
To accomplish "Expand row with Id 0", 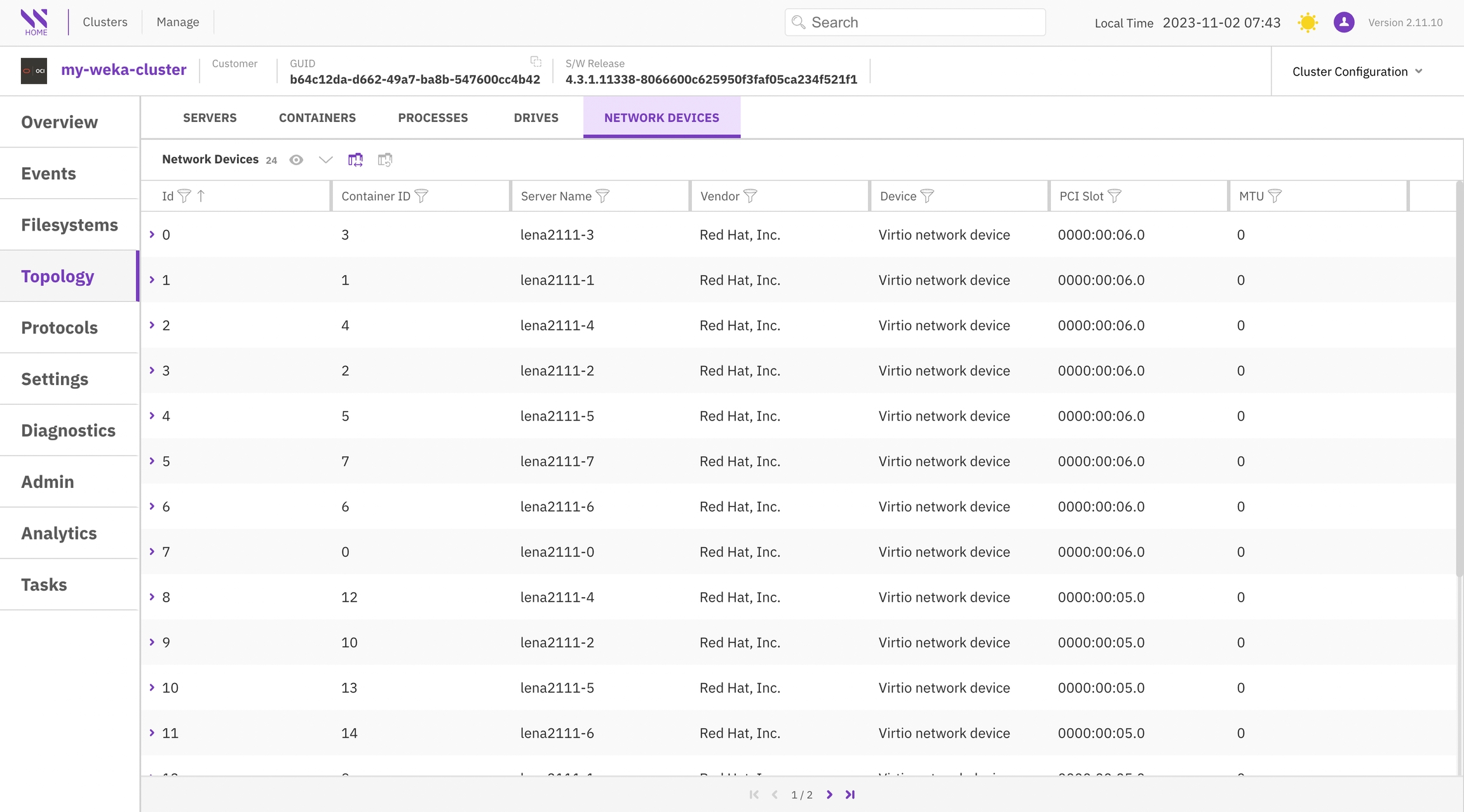I will pyautogui.click(x=152, y=234).
